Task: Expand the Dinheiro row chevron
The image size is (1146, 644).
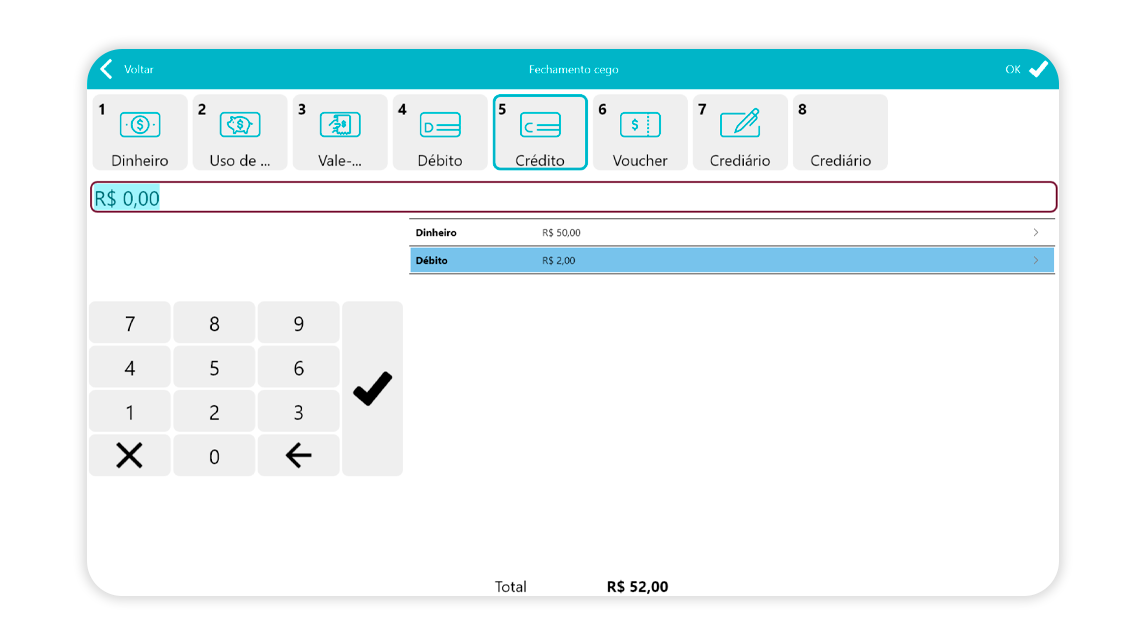Action: pyautogui.click(x=1036, y=232)
